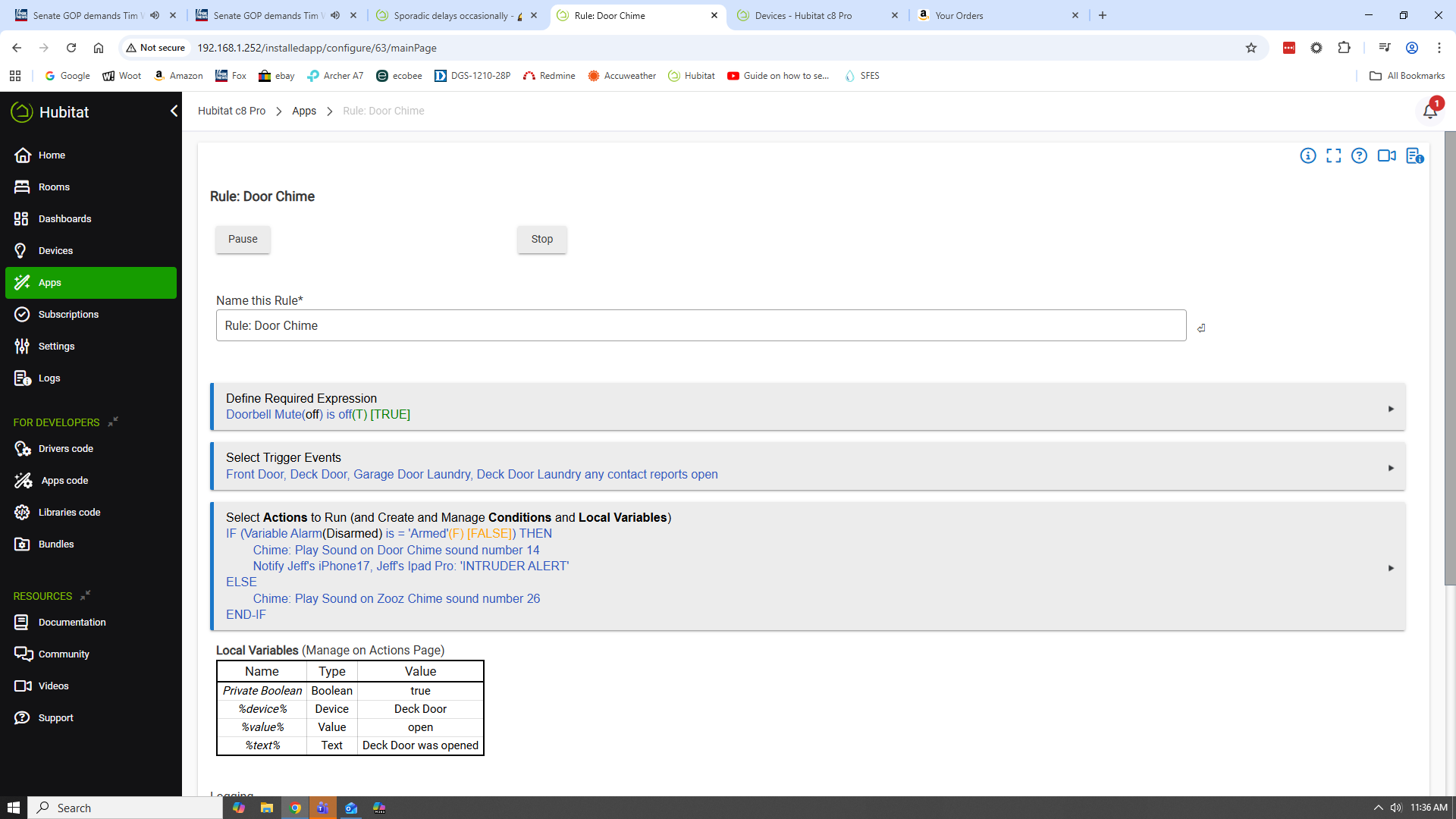
Task: Click the Name this Rule field
Action: [x=700, y=325]
